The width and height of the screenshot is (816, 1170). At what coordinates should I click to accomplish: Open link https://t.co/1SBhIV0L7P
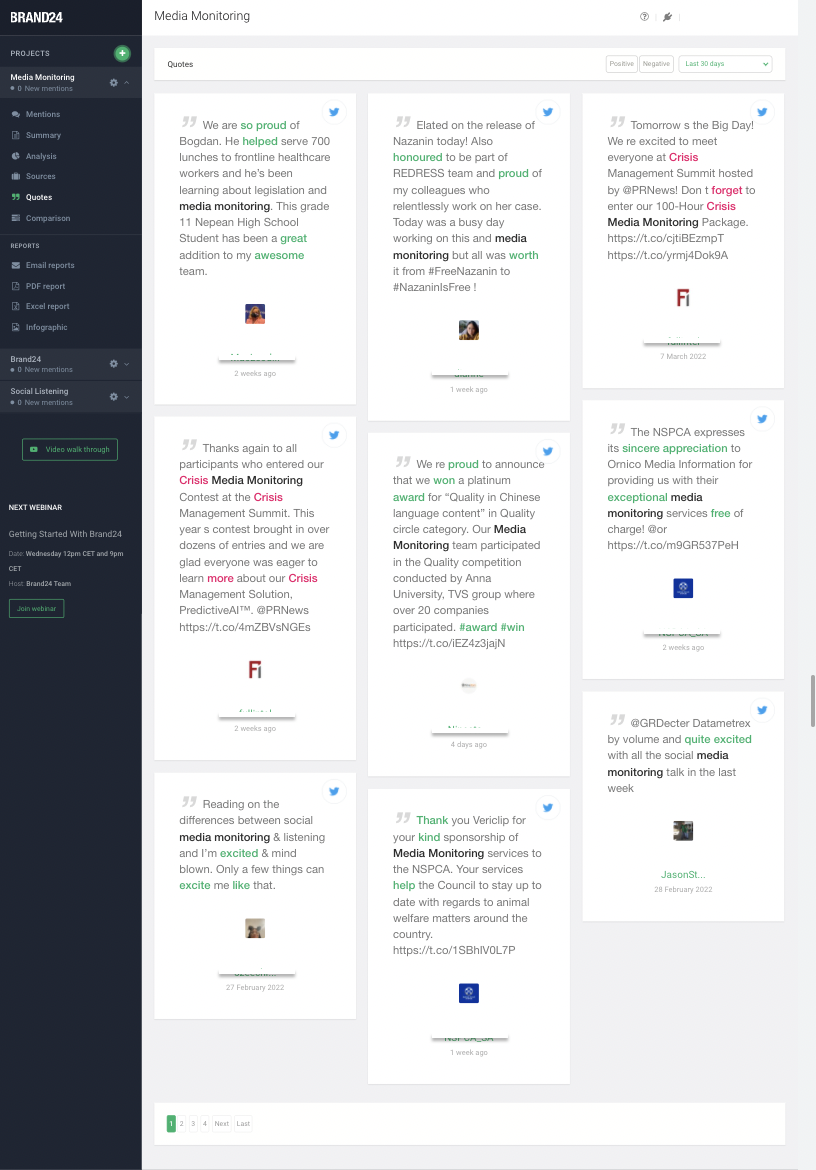coord(454,951)
